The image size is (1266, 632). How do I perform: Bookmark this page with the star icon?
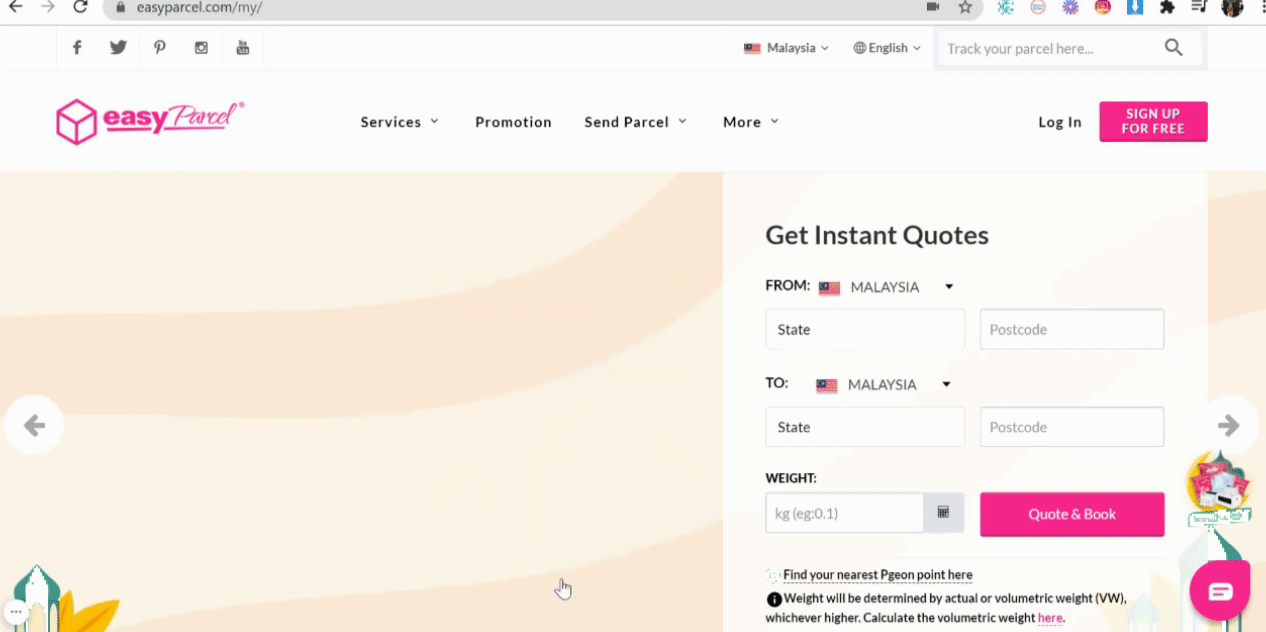coord(965,7)
